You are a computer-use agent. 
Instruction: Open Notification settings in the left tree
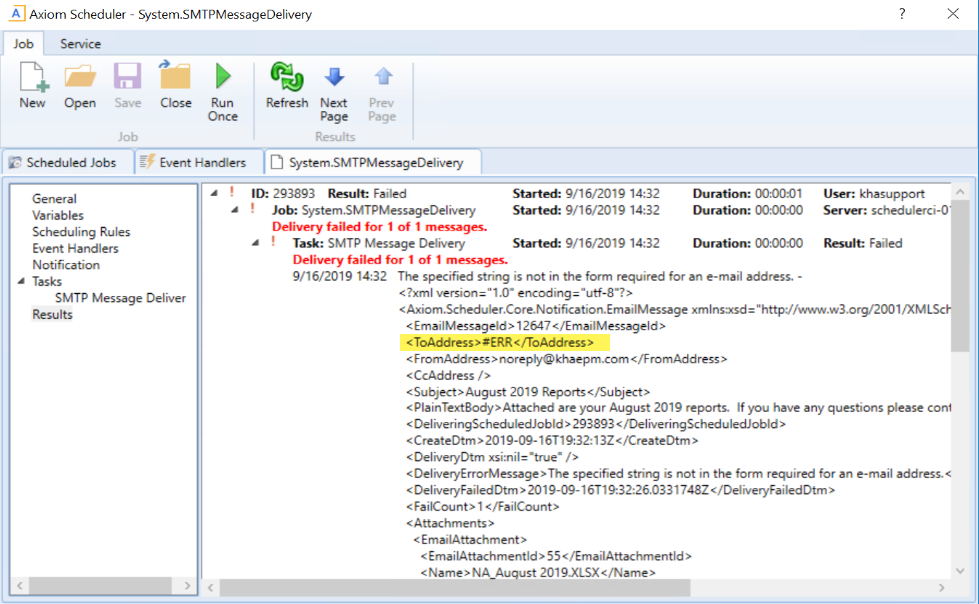click(66, 265)
